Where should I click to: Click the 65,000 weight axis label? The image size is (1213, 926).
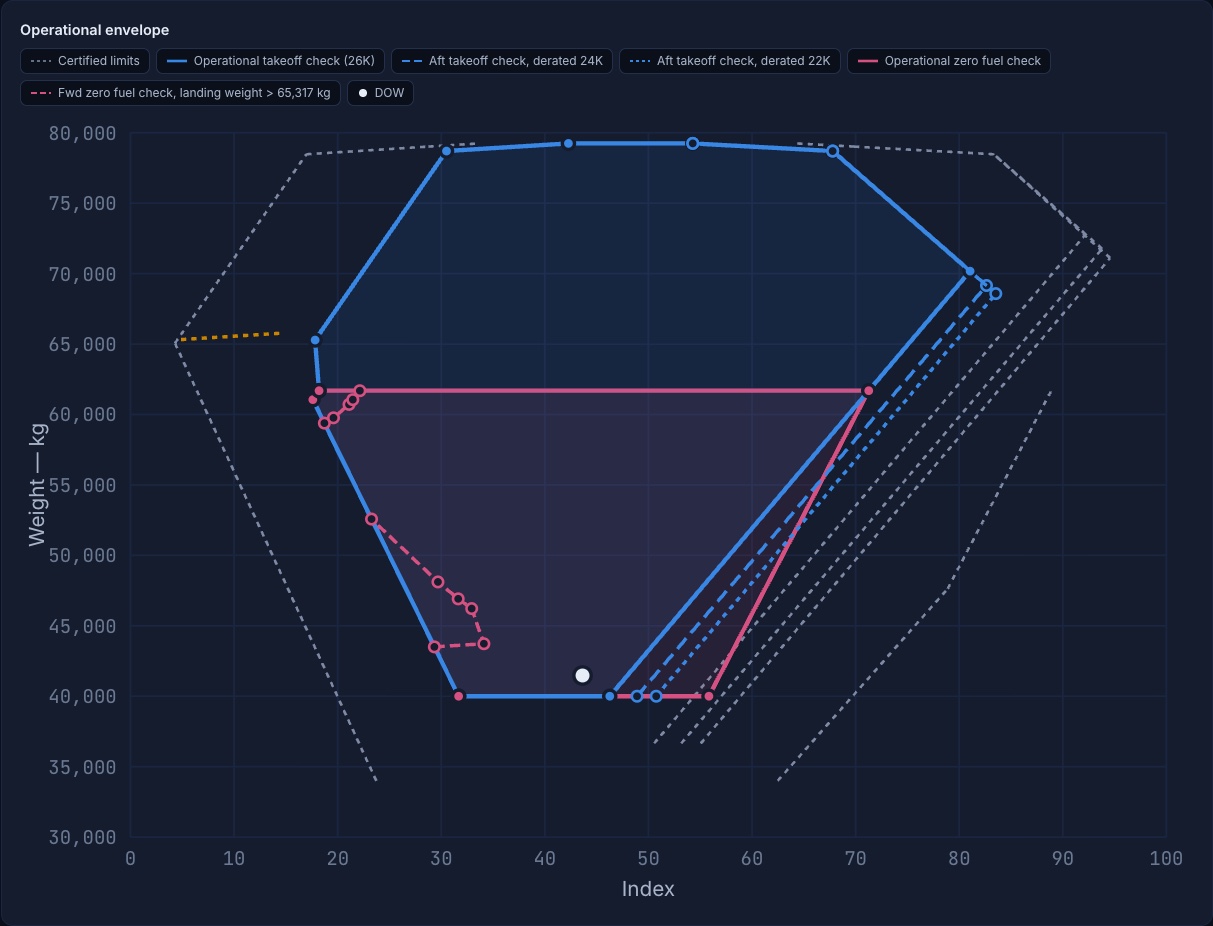[x=83, y=344]
